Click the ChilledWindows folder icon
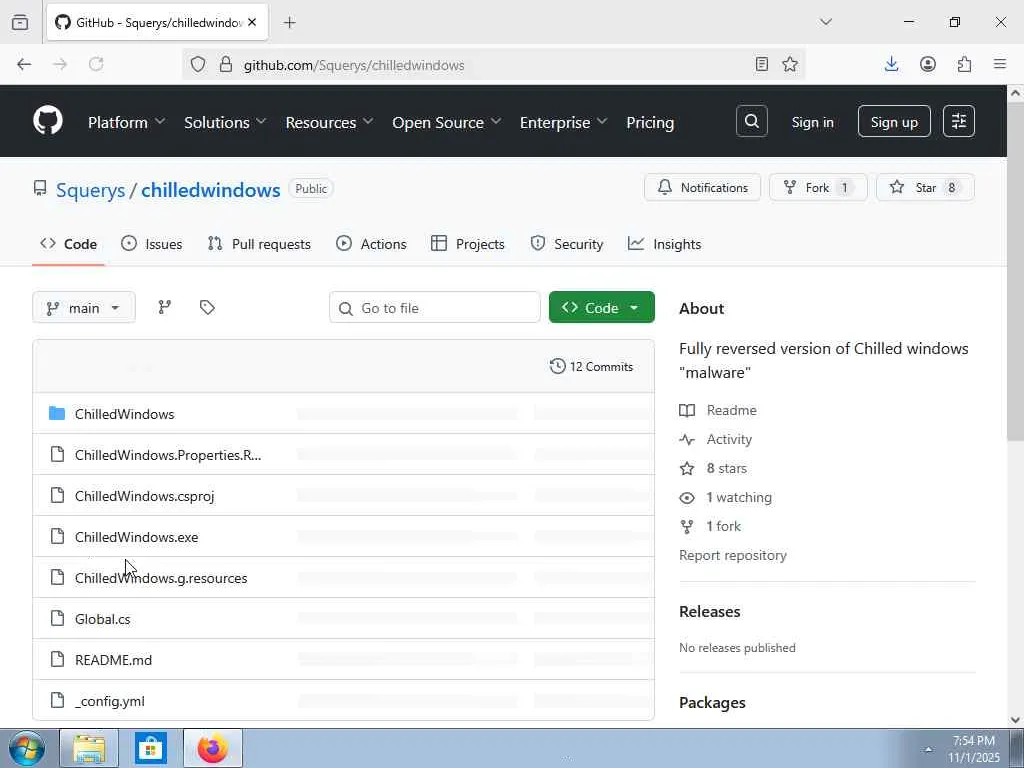1024x768 pixels. point(57,413)
